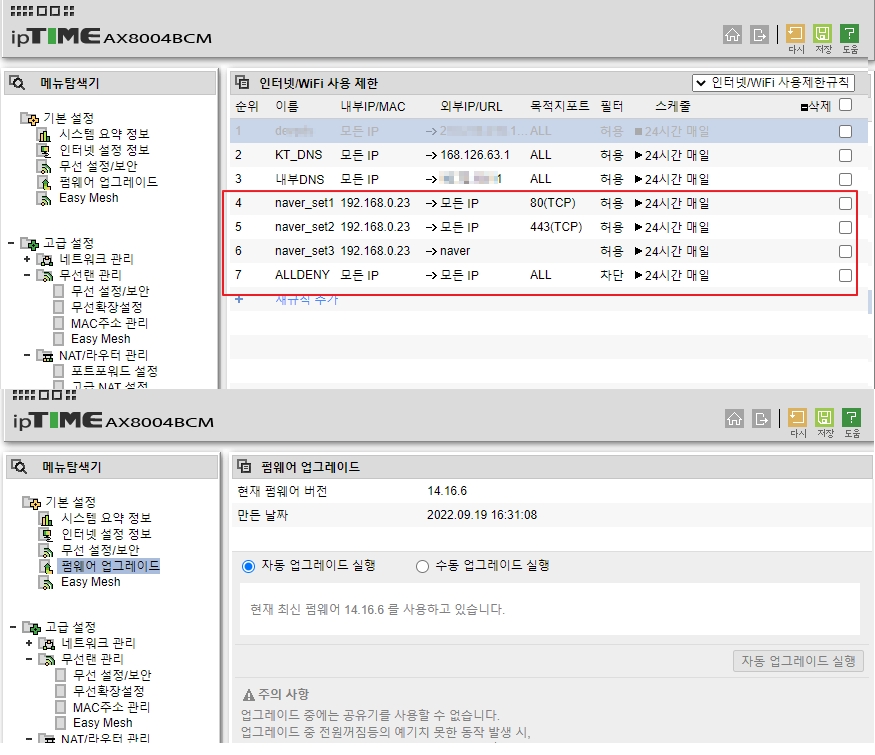Collapse NAT/라우터 관리 on the WiFi restriction page
The height and width of the screenshot is (755, 875).
(27, 355)
